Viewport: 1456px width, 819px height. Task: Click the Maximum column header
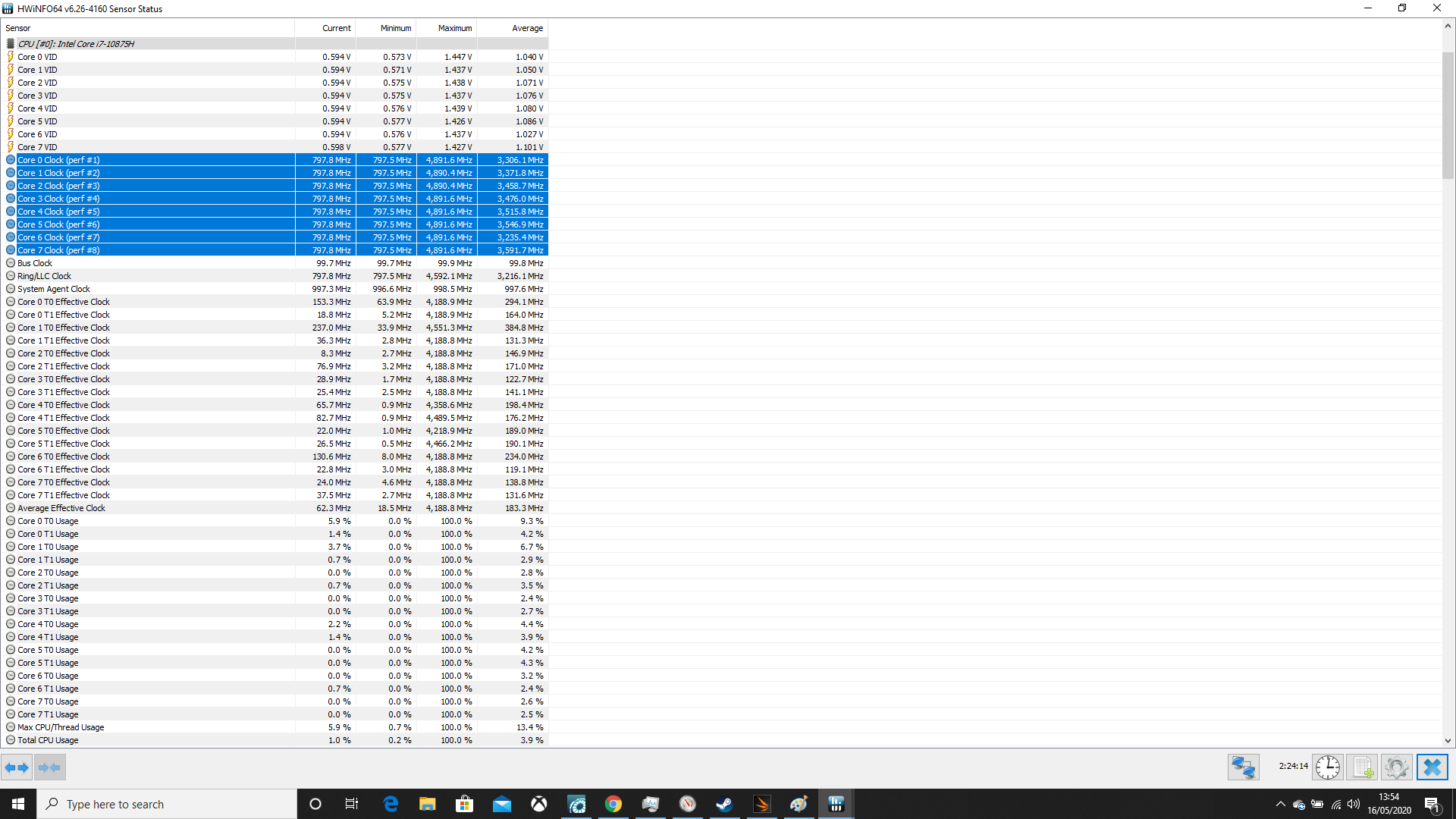coord(447,28)
